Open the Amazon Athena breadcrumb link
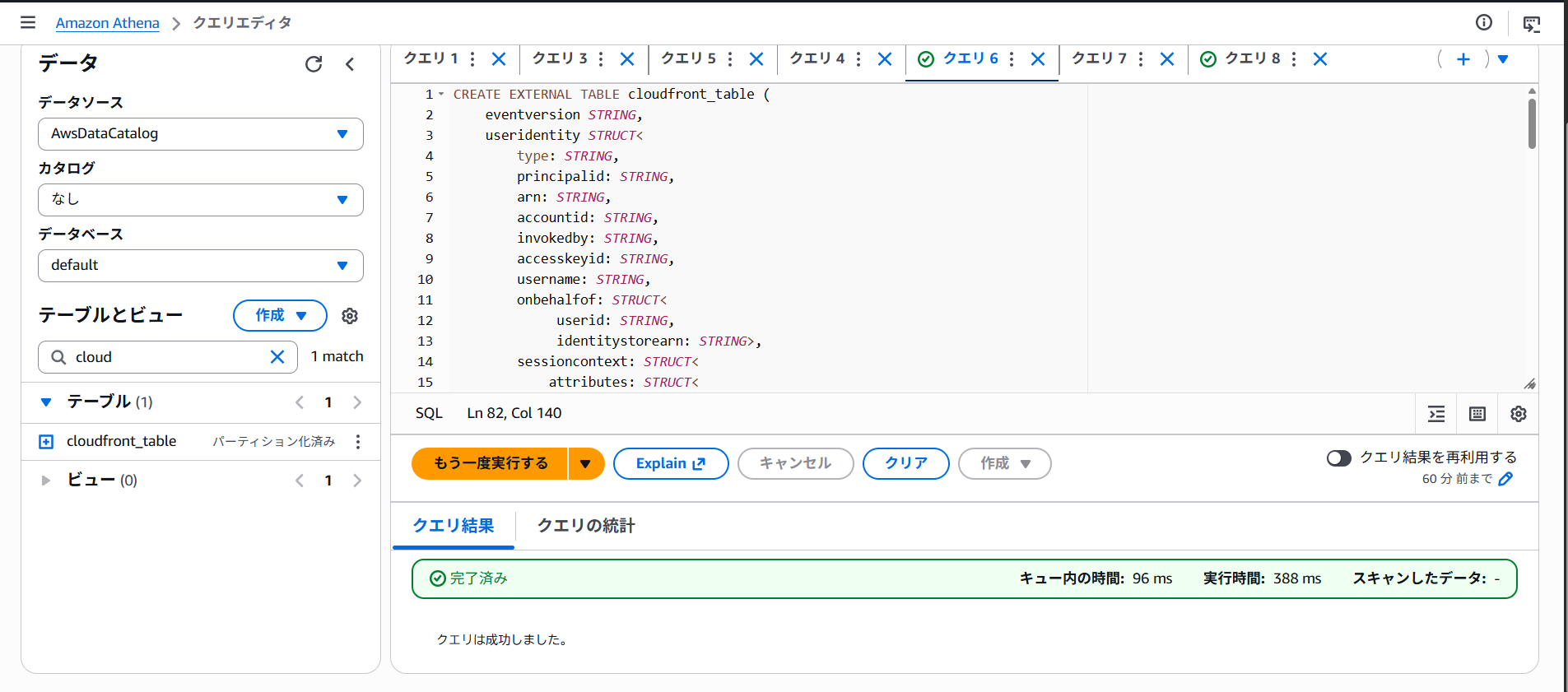This screenshot has height=692, width=1568. click(x=108, y=23)
